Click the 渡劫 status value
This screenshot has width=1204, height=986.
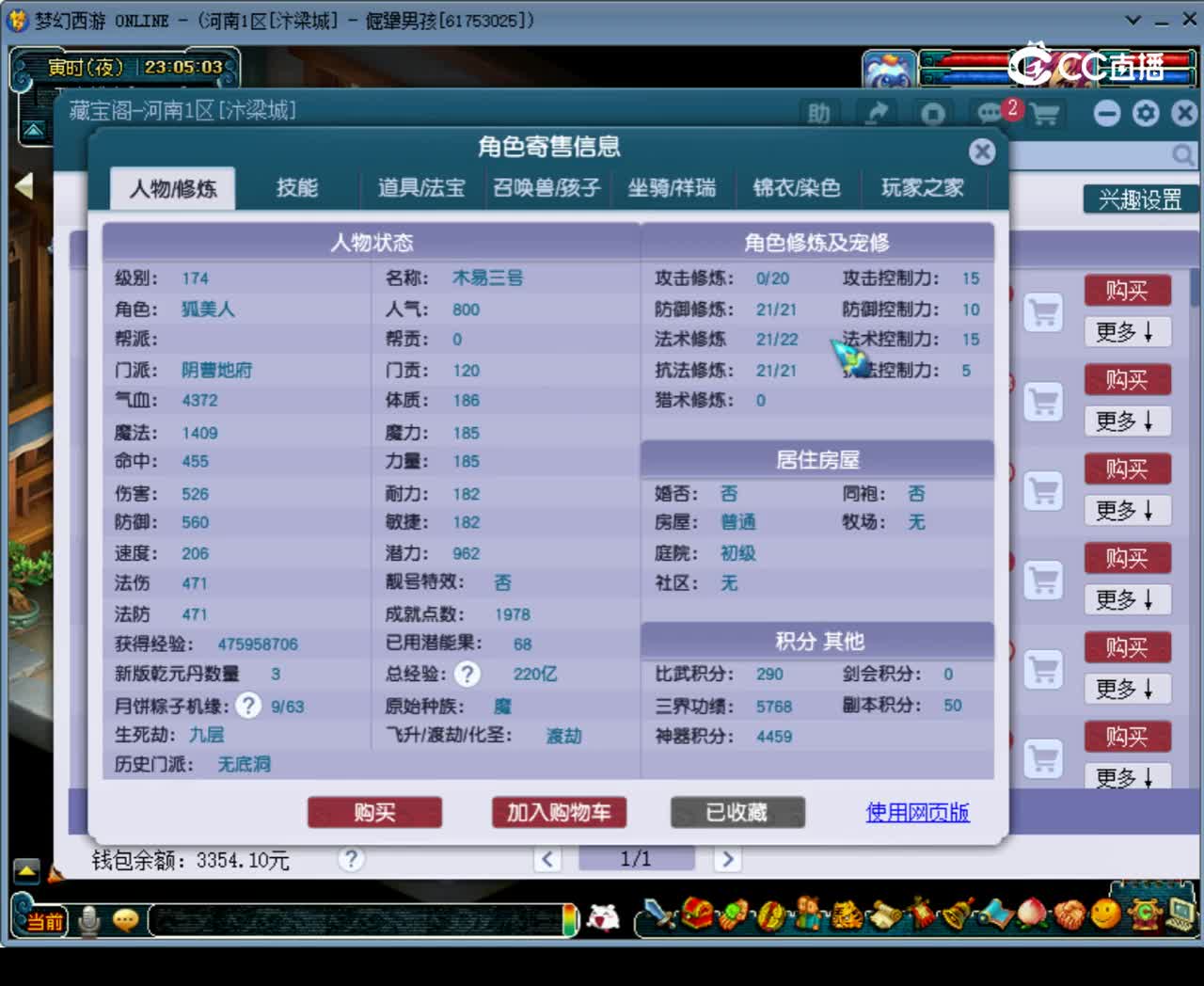563,736
